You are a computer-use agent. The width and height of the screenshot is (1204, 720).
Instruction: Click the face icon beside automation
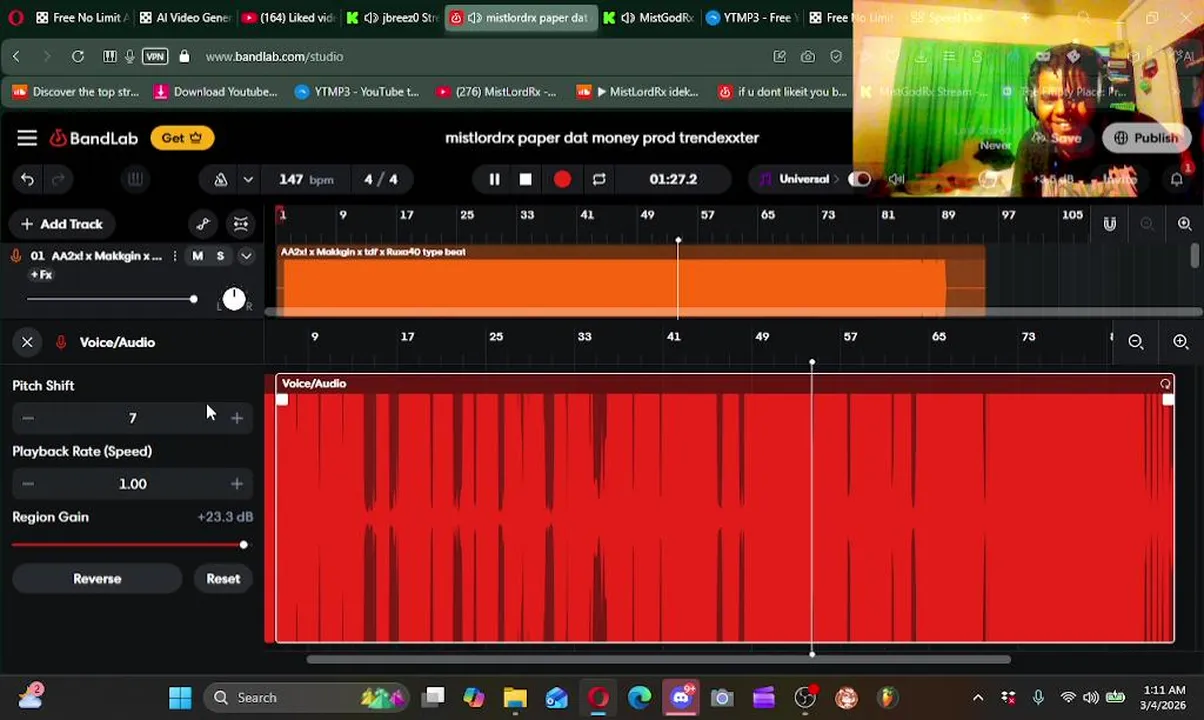241,224
